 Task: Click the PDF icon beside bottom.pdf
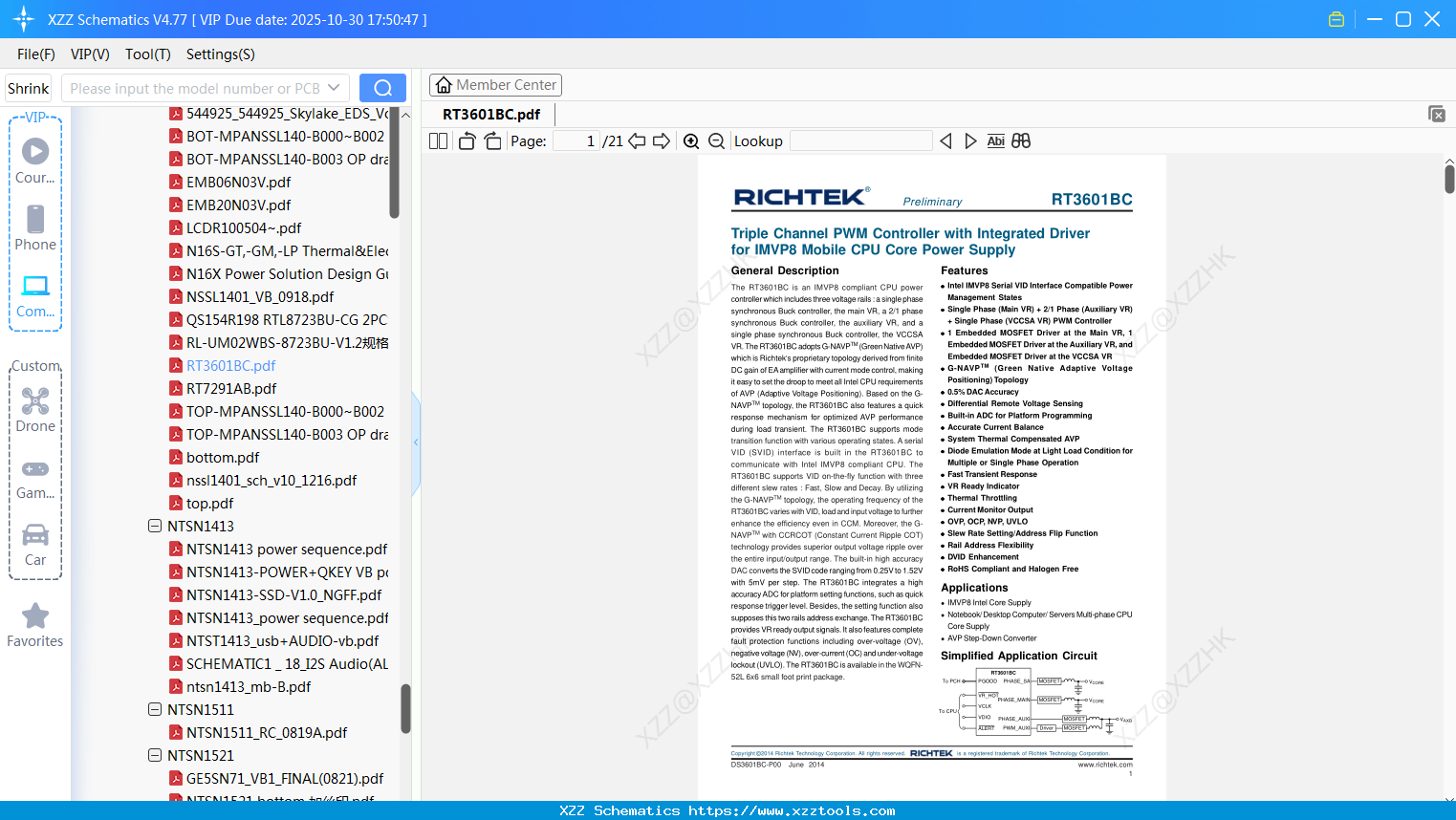click(x=176, y=457)
